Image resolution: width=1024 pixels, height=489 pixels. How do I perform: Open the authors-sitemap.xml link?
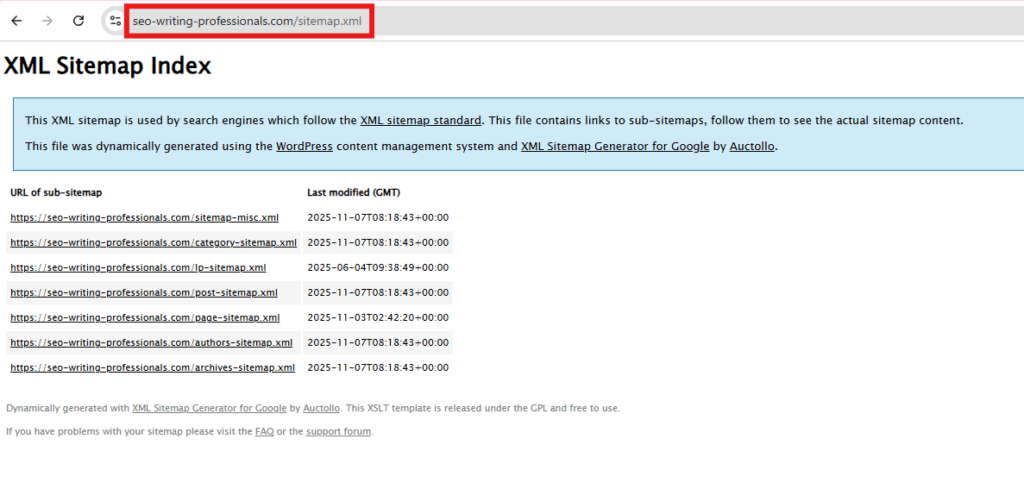click(x=151, y=342)
